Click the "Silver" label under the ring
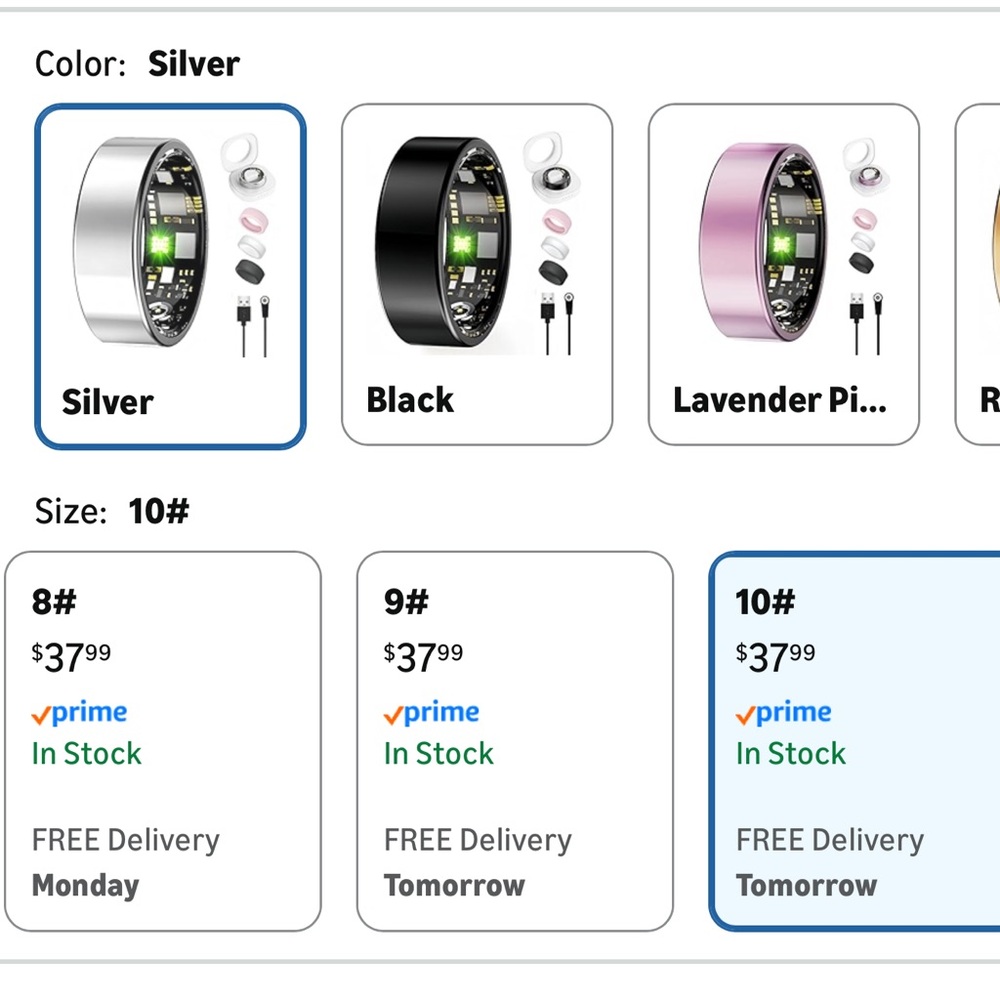The image size is (1000, 1000). coord(108,402)
